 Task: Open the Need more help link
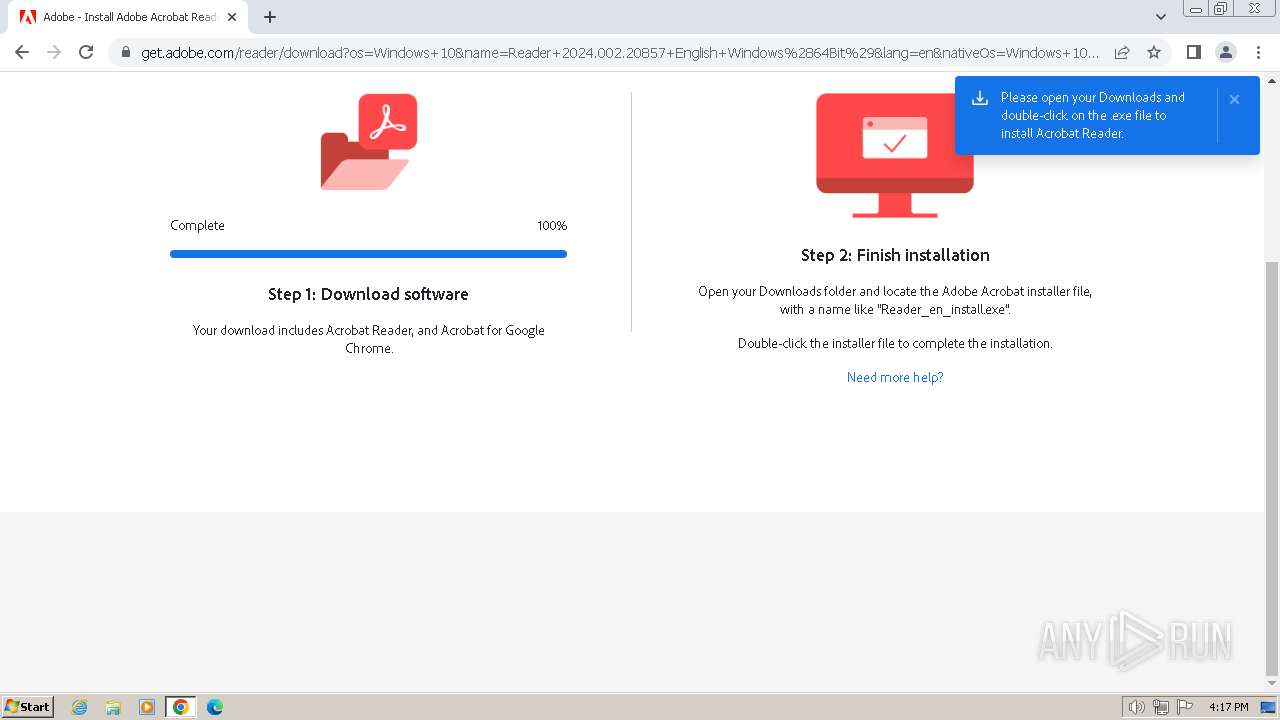coord(895,377)
